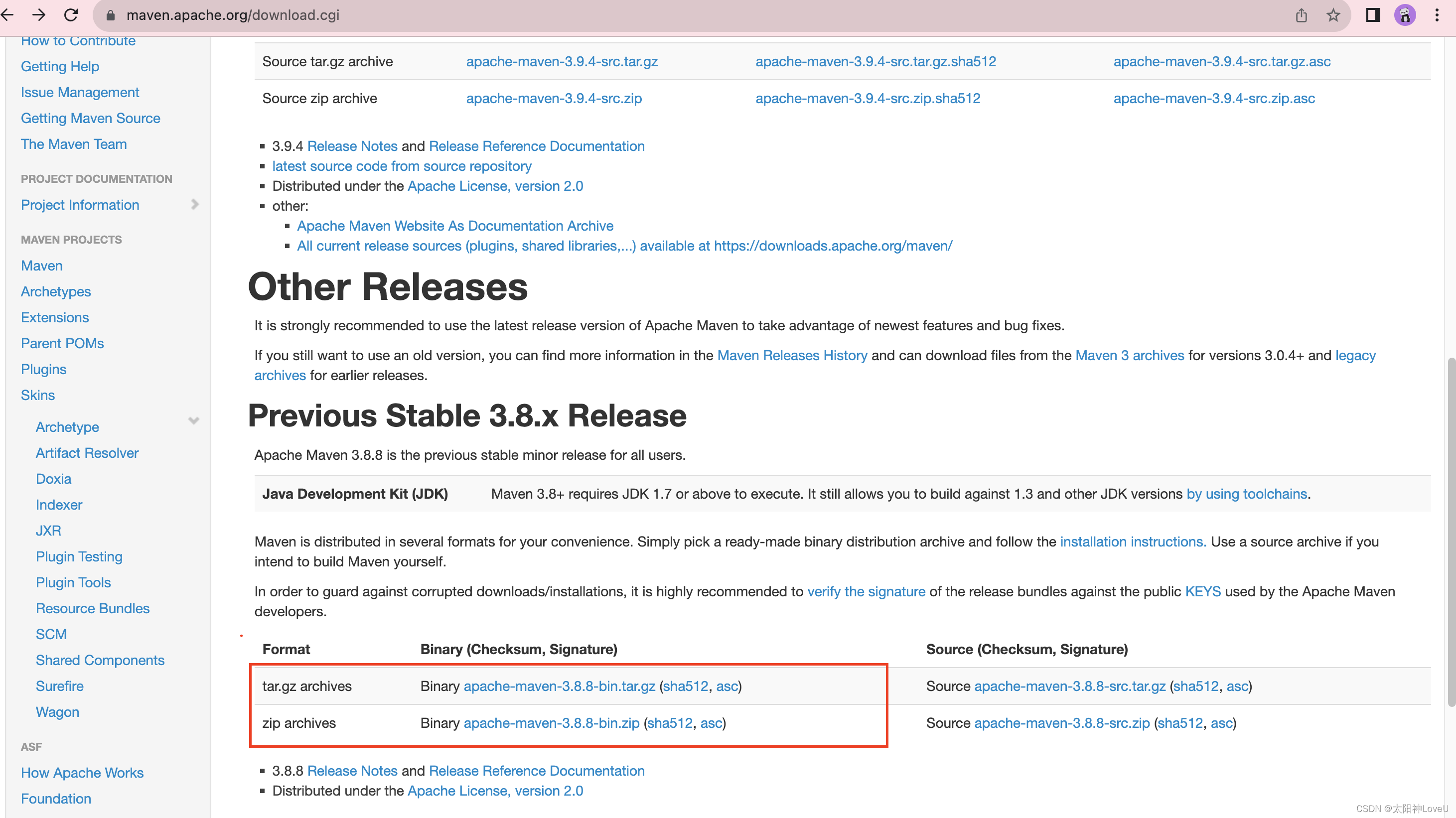
Task: Open How Apache Works sidebar link
Action: (82, 773)
